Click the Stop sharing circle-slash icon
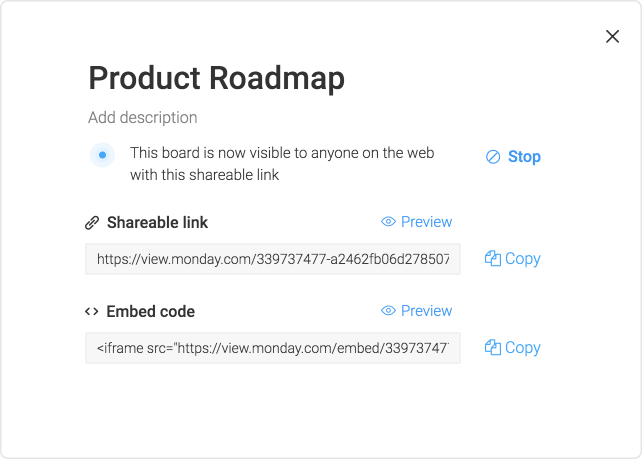The image size is (642, 459). pos(493,157)
